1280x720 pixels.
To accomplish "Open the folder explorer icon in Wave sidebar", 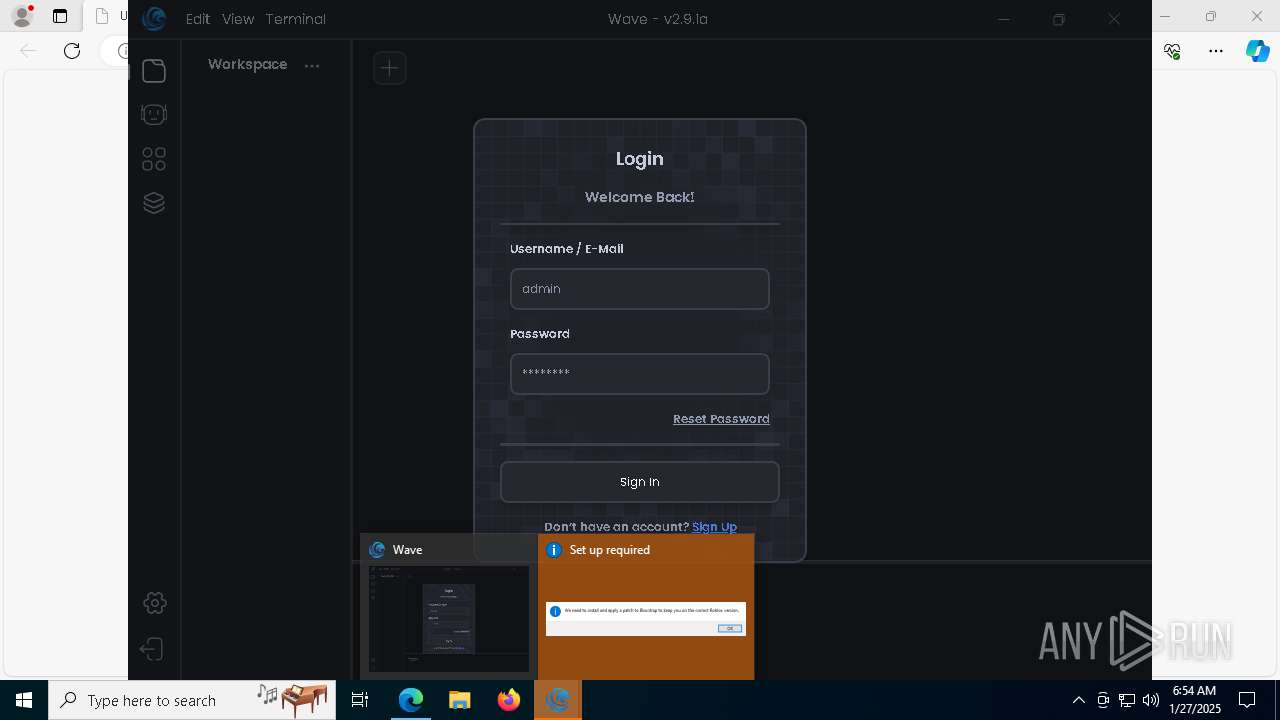I will (x=153, y=71).
